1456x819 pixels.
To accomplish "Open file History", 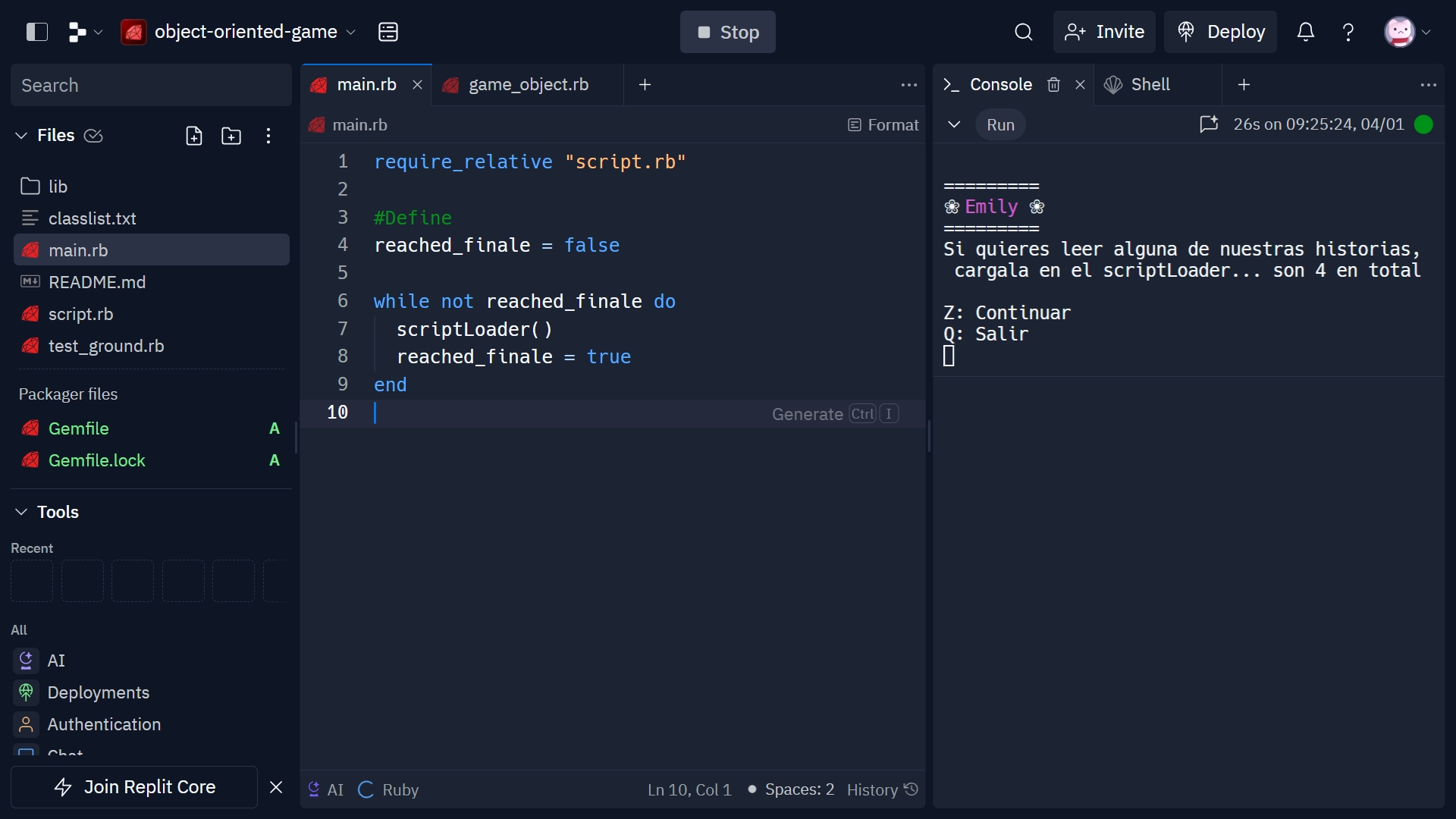I will [x=883, y=789].
